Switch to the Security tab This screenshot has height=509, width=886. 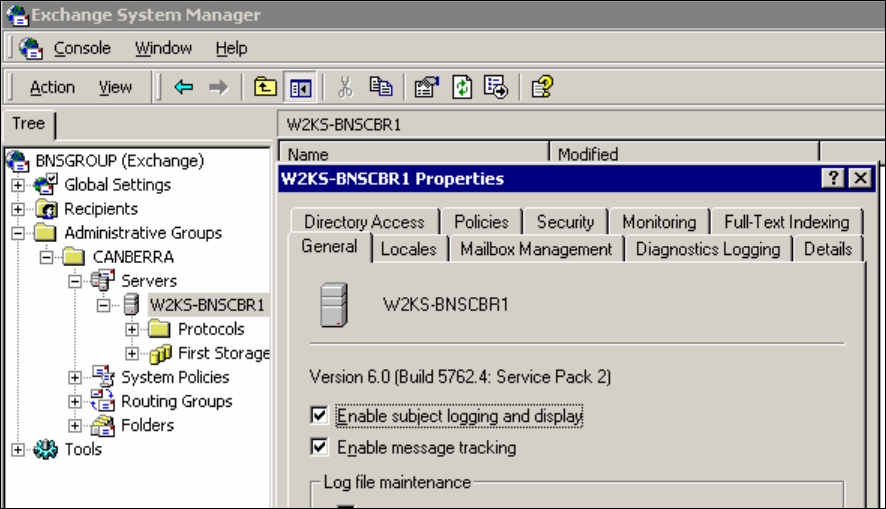coord(565,222)
